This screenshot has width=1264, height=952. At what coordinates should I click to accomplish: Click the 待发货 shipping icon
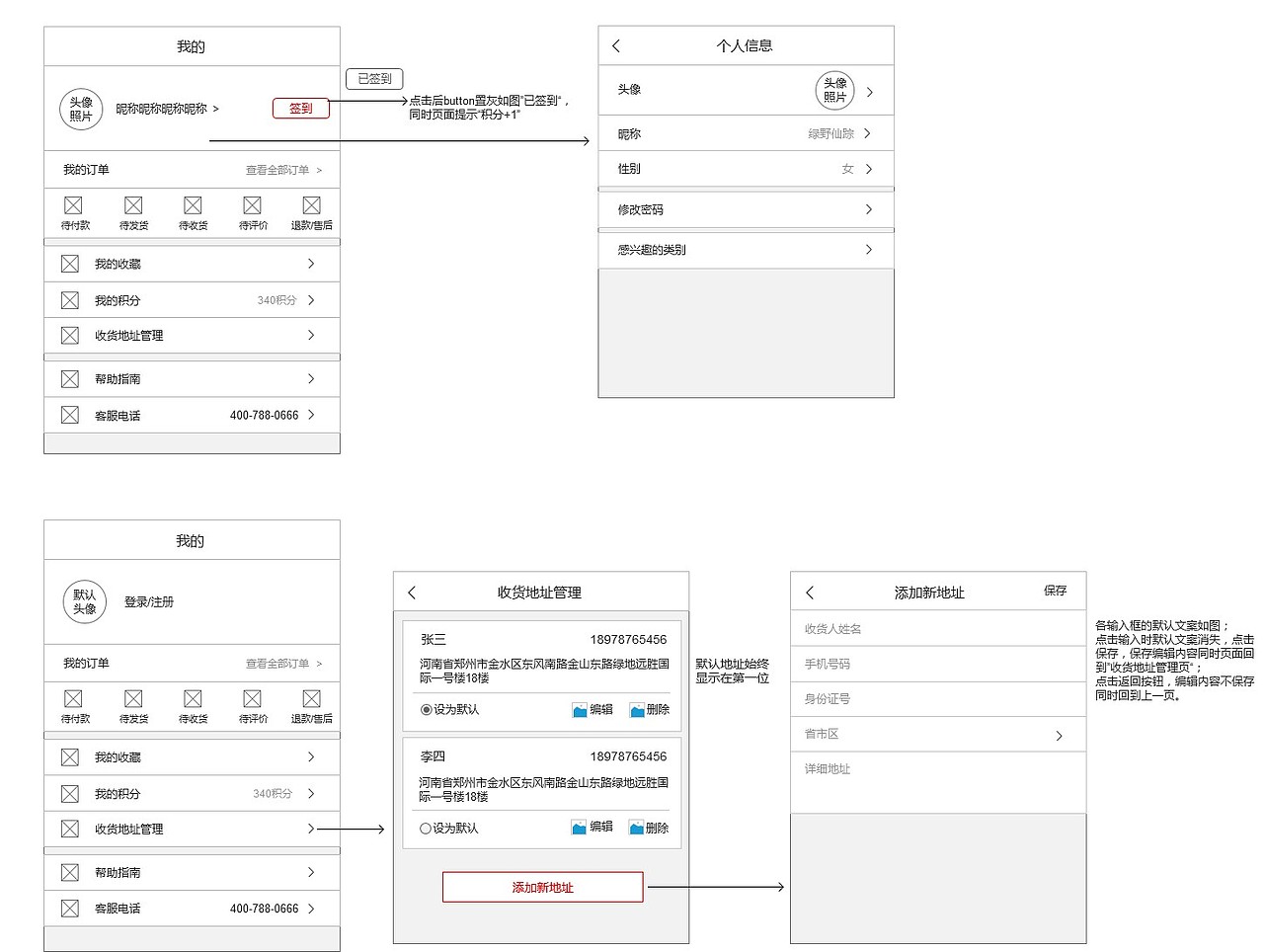(x=133, y=206)
